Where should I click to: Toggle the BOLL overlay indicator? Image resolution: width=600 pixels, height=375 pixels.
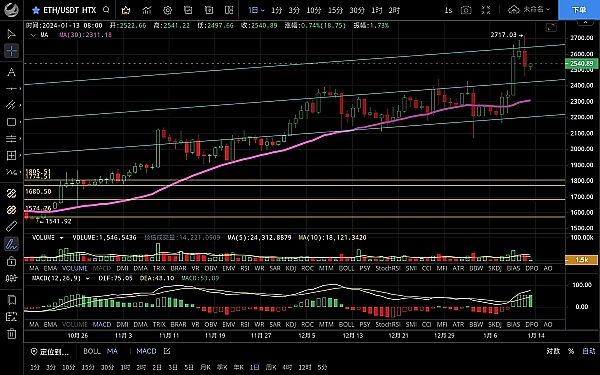click(92, 351)
